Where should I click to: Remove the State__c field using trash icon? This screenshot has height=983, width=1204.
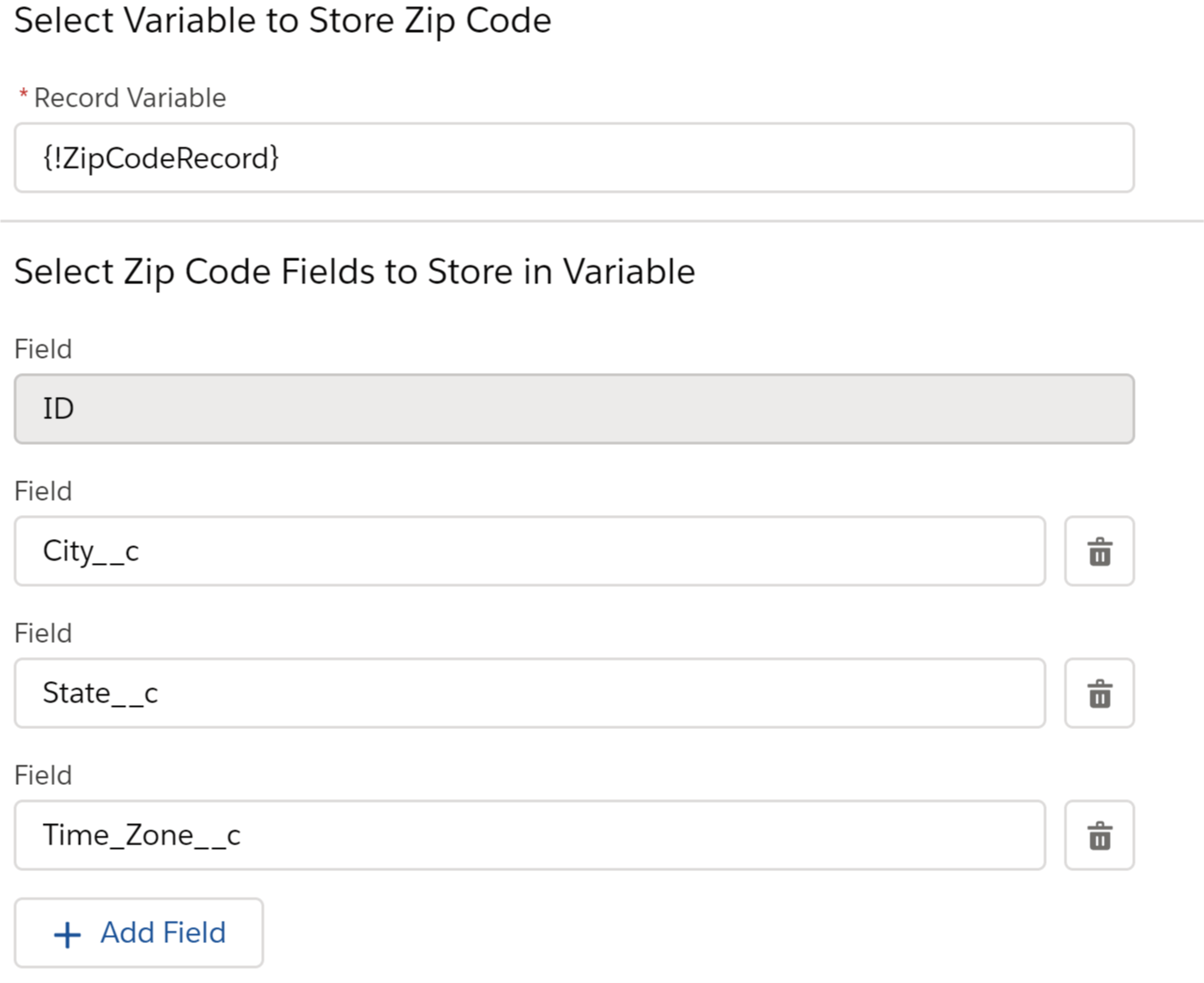click(x=1099, y=694)
